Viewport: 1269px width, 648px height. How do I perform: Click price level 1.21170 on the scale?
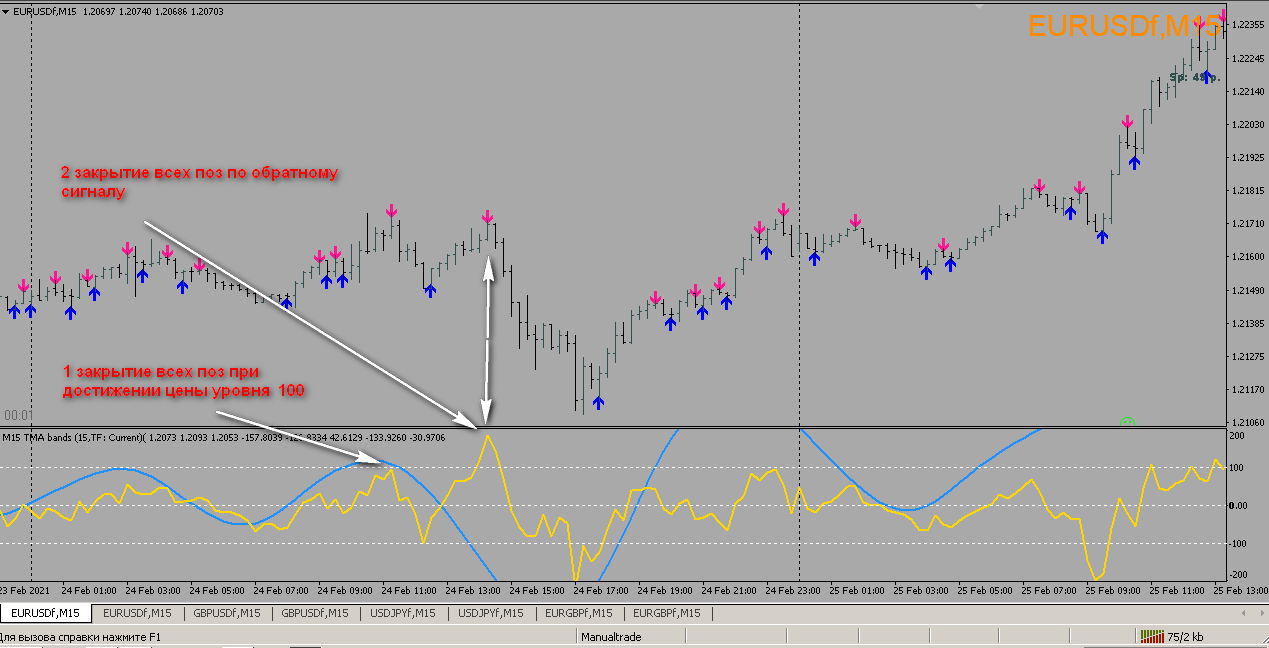click(x=1248, y=389)
